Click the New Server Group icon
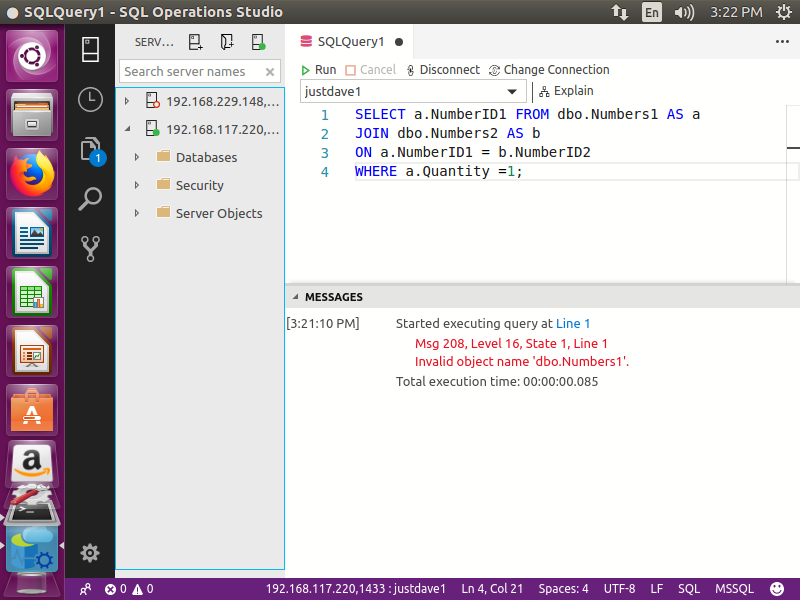The image size is (800, 600). click(x=227, y=42)
